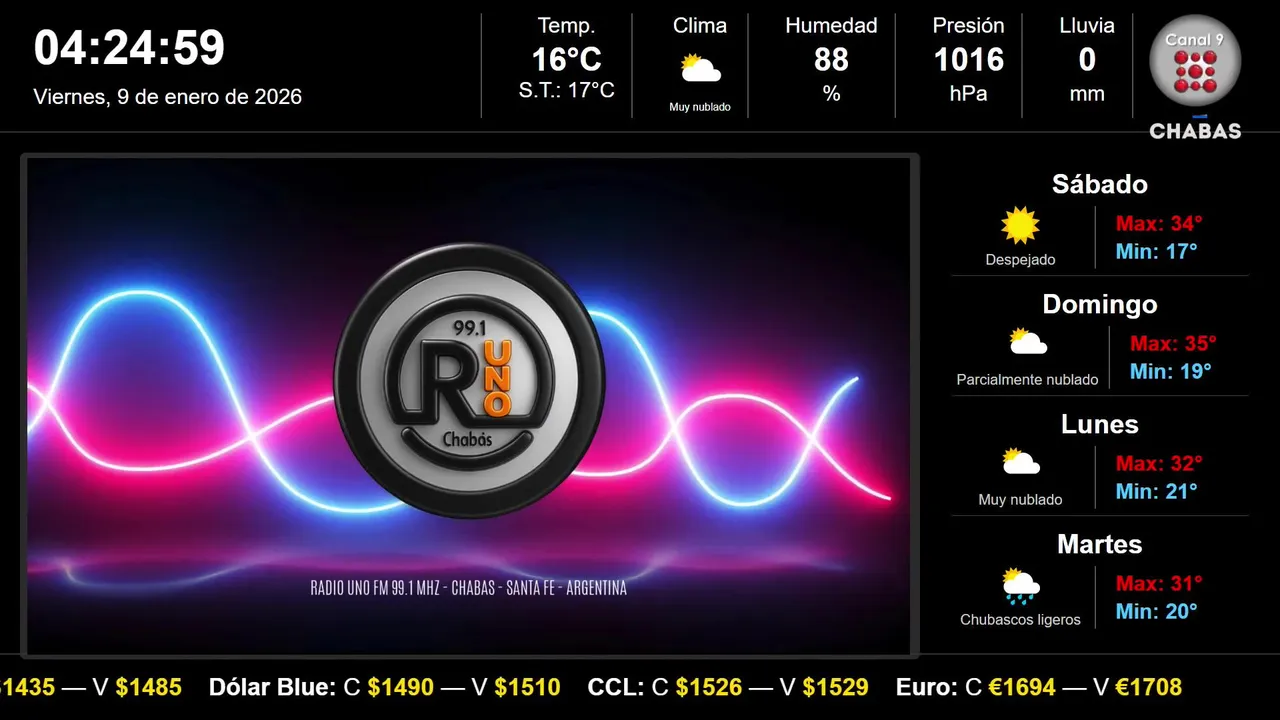Click Euro buy price €1694
The width and height of the screenshot is (1280, 720).
point(1022,687)
